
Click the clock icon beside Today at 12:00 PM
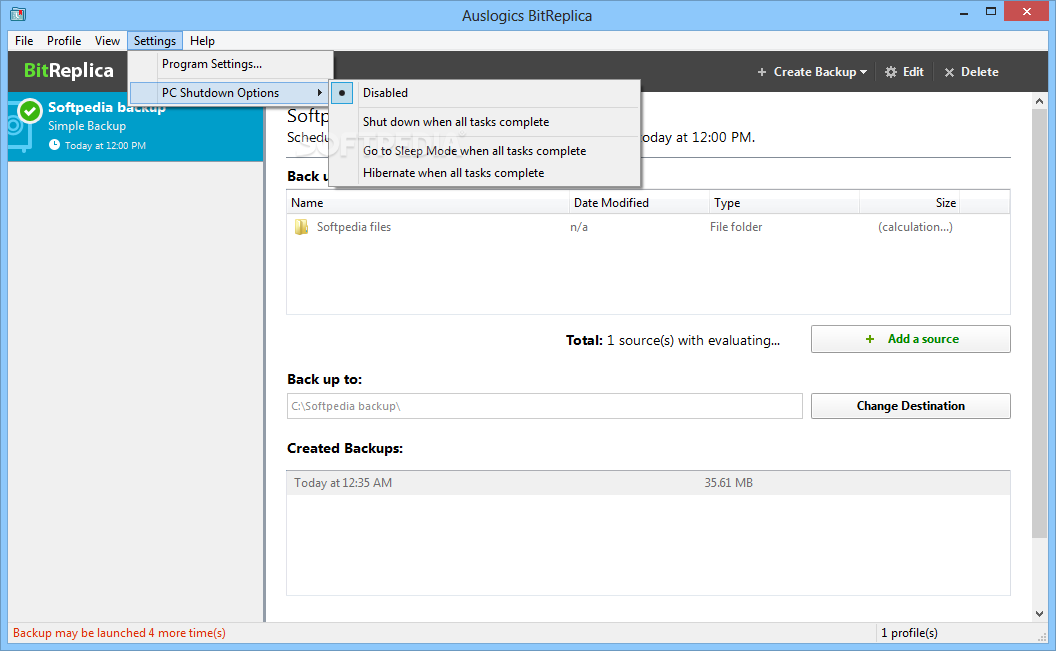coord(54,145)
